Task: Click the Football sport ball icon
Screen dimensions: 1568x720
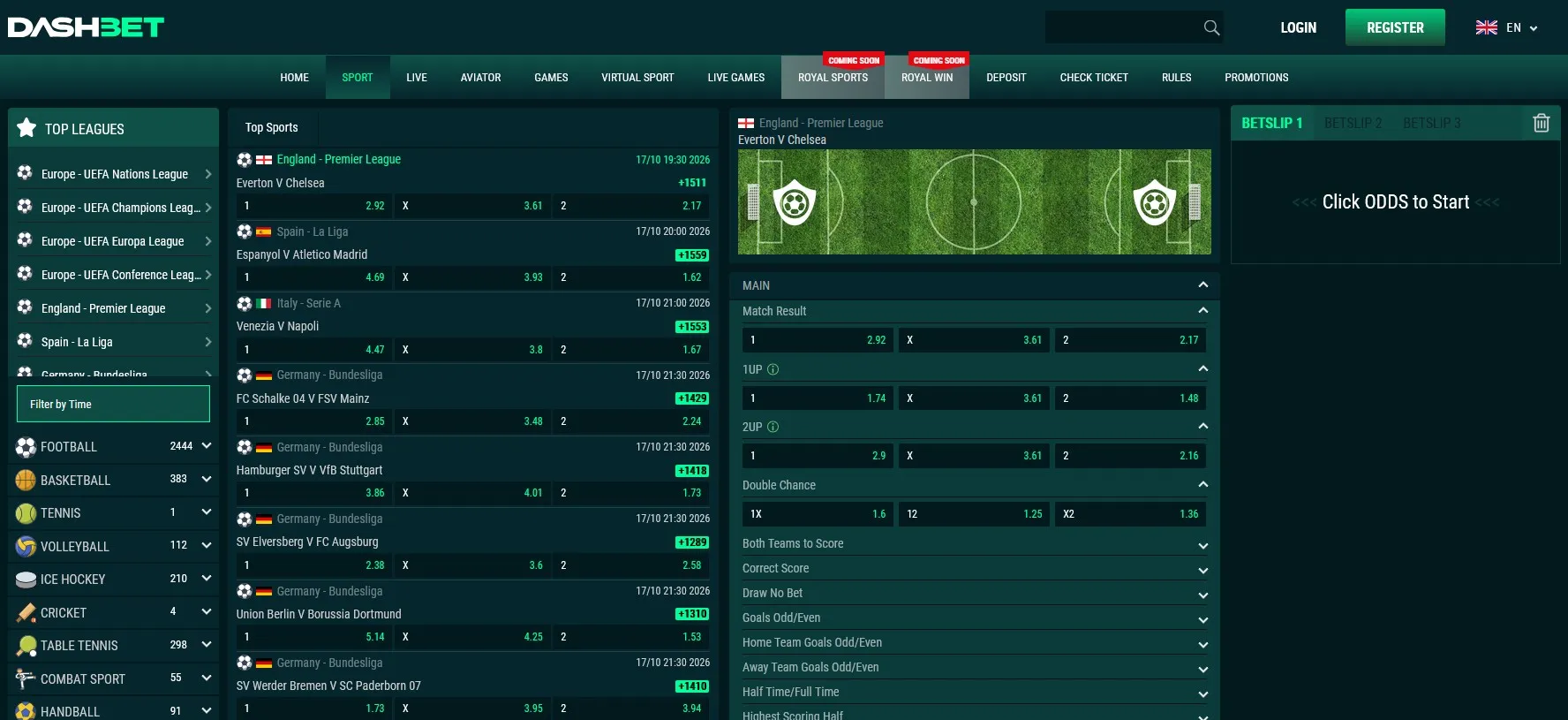Action: 26,447
